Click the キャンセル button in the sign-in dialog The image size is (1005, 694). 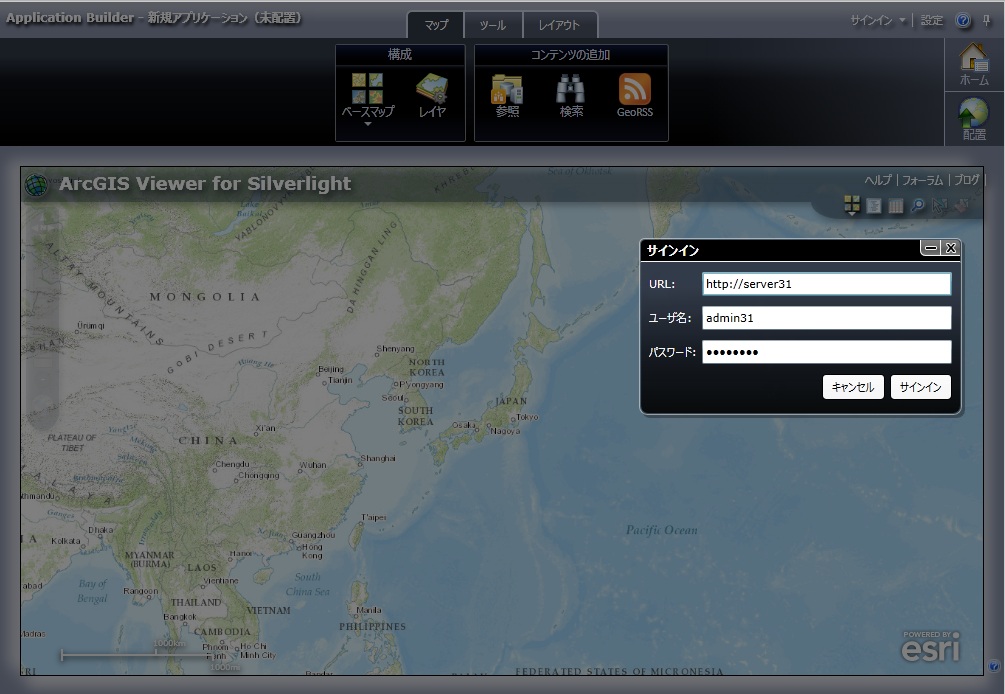click(x=853, y=387)
